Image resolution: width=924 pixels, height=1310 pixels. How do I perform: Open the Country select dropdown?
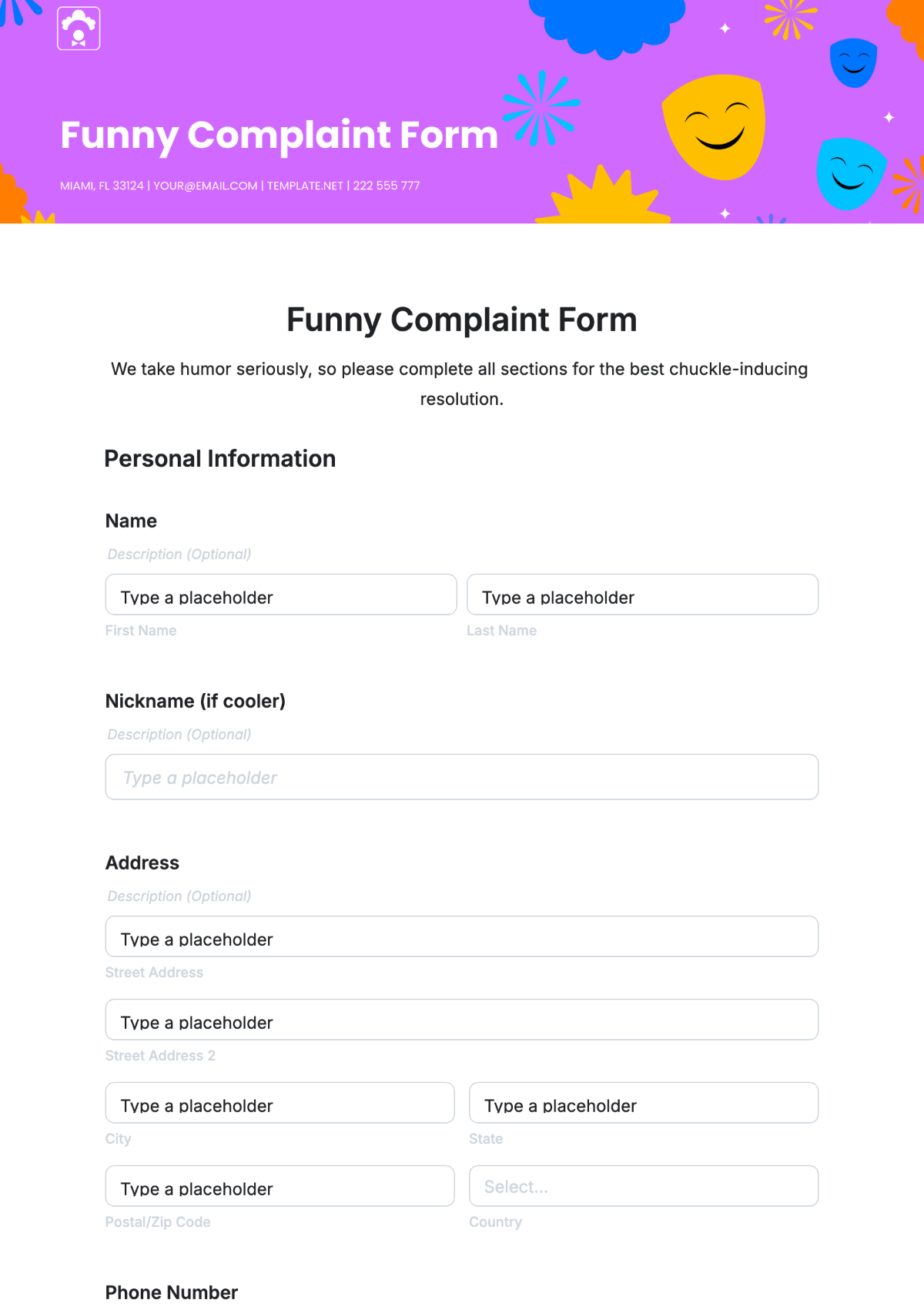[644, 1186]
